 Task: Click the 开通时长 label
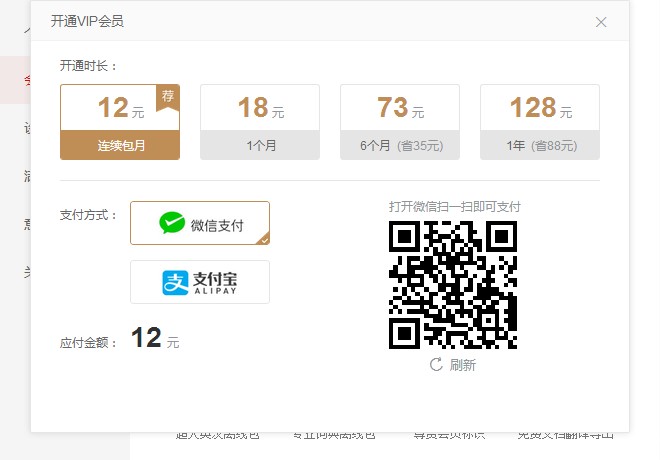pos(88,66)
